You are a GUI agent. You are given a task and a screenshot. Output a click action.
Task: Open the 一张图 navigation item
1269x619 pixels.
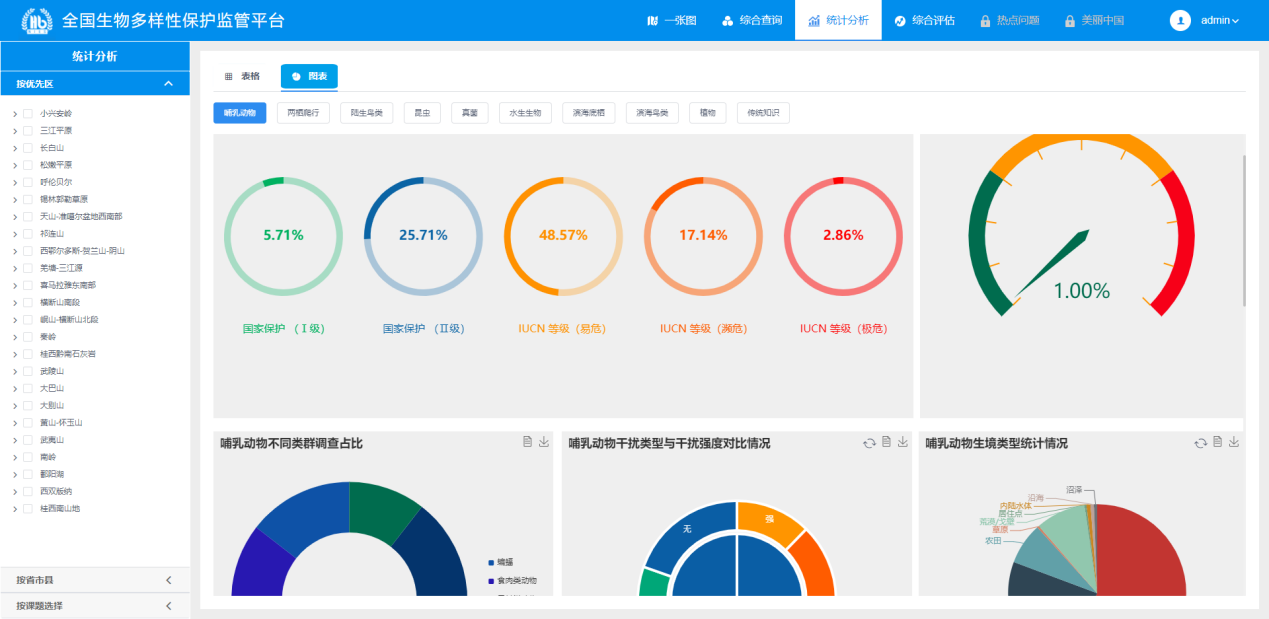click(x=672, y=20)
